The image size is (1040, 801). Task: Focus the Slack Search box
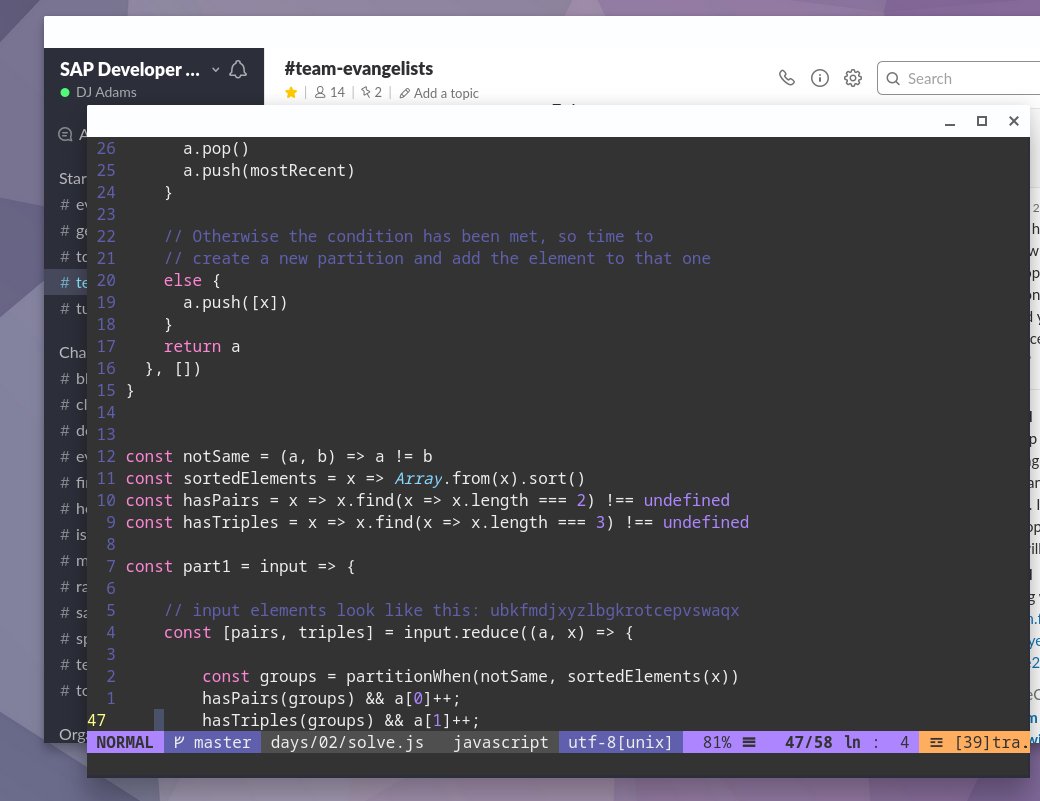coord(960,78)
